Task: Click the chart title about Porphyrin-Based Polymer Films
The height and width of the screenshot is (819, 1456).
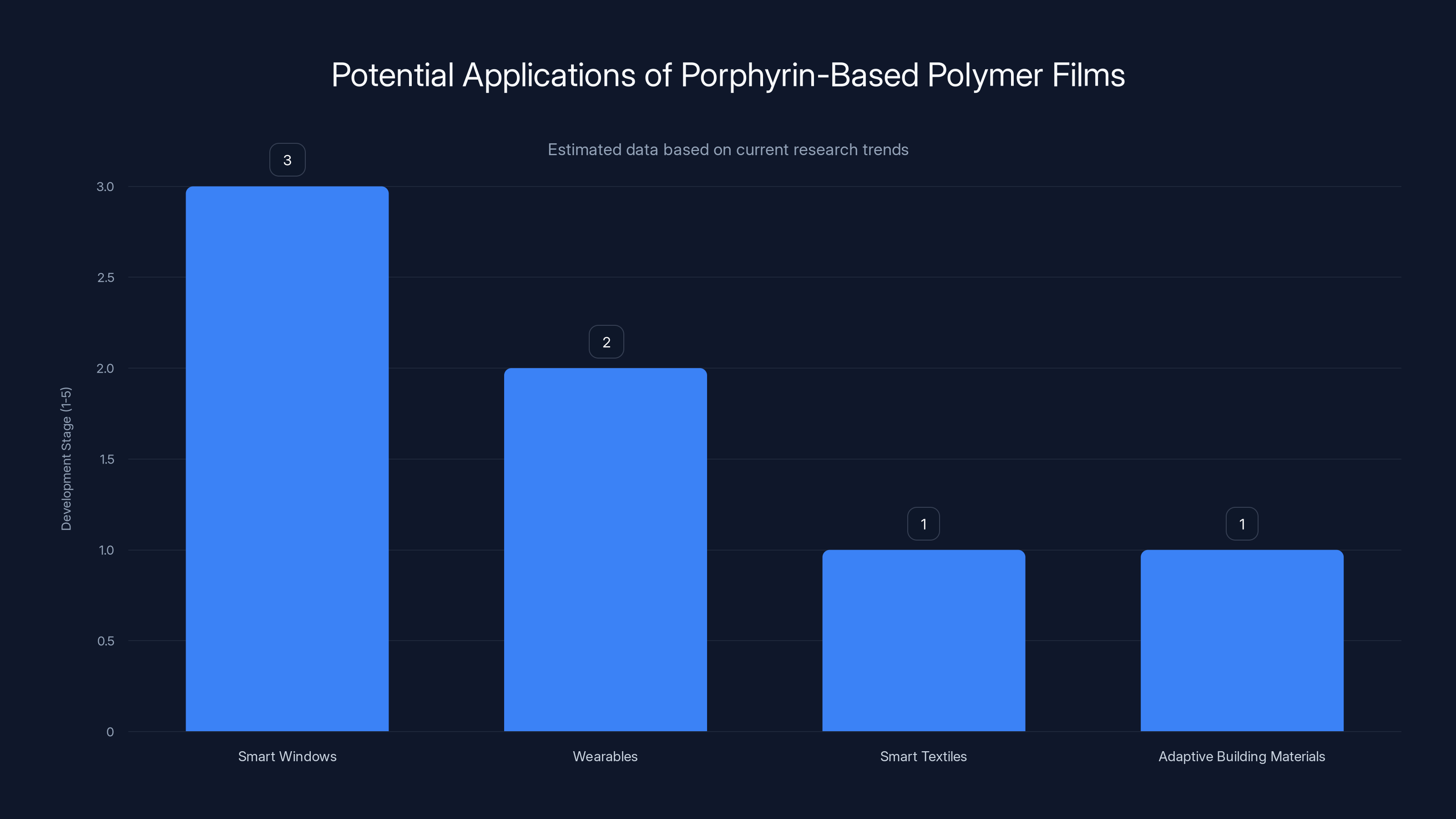Action: [728, 75]
